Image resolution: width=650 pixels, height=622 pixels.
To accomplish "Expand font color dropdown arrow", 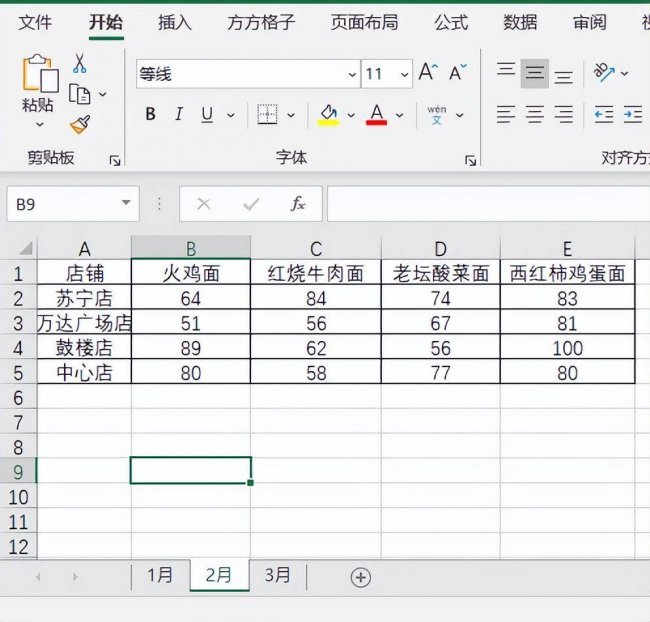I will point(399,115).
